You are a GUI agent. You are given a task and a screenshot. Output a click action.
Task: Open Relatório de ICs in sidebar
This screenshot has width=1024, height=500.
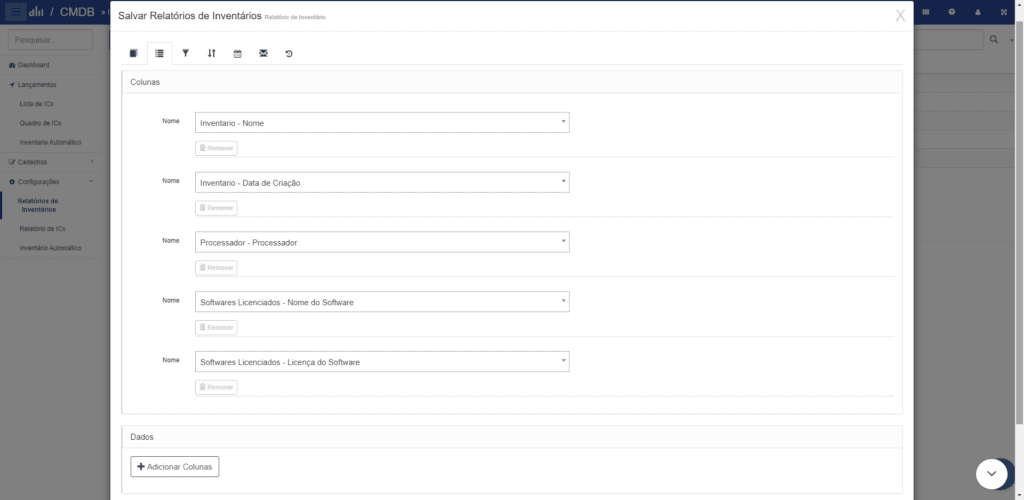click(x=42, y=229)
